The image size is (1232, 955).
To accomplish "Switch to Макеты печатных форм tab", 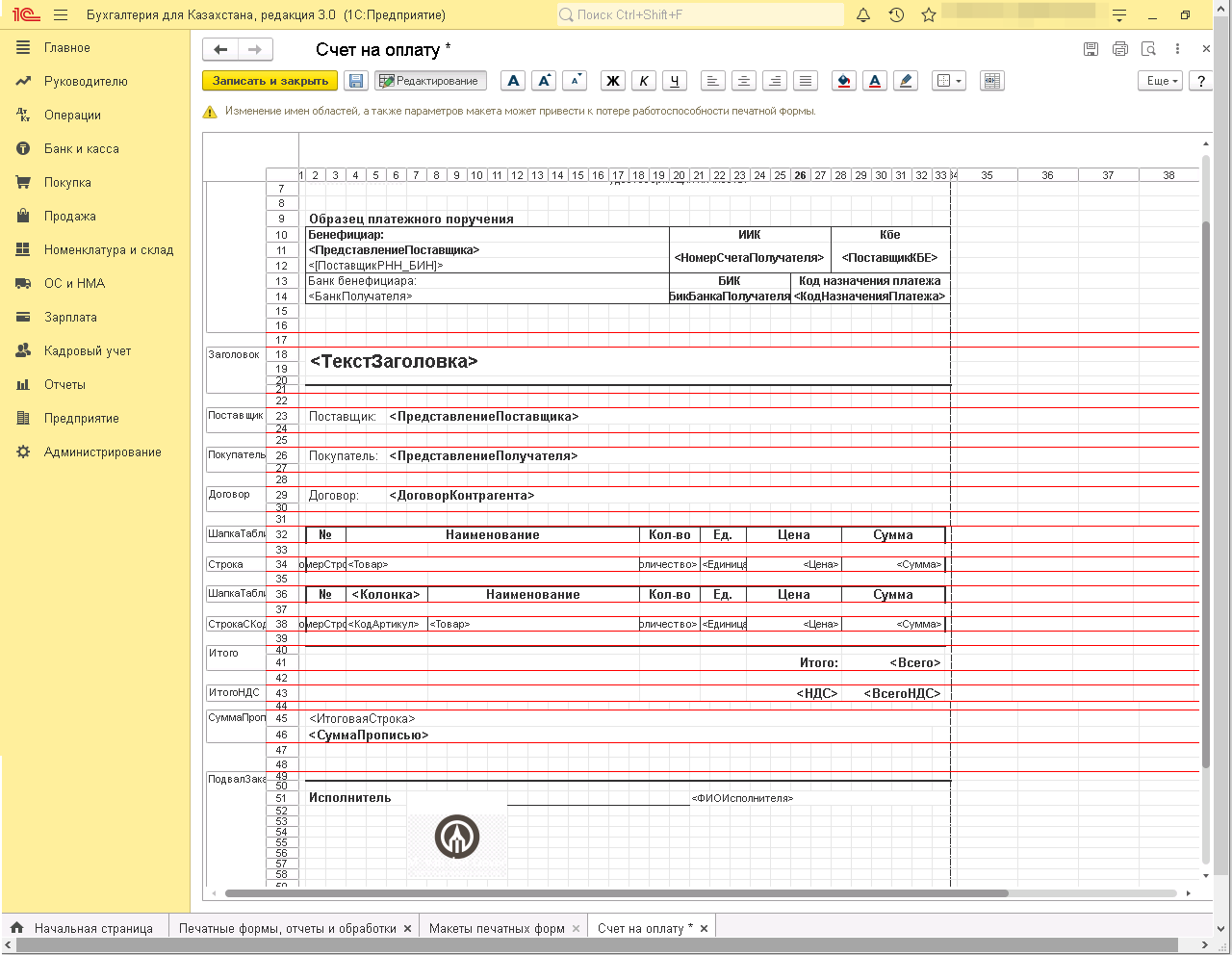I will tap(497, 928).
